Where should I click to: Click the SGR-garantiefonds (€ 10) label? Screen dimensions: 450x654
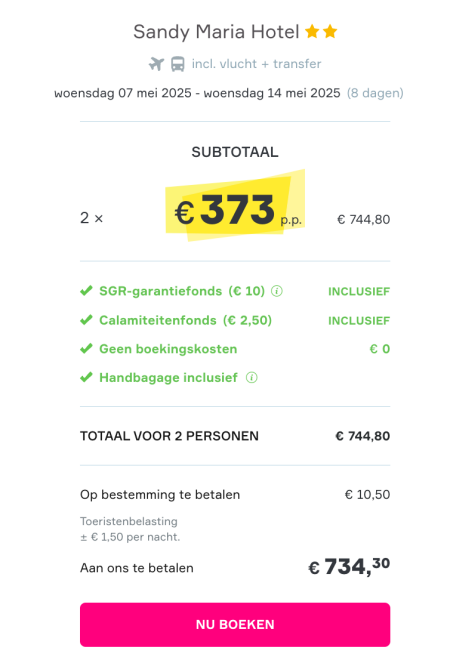(x=182, y=291)
